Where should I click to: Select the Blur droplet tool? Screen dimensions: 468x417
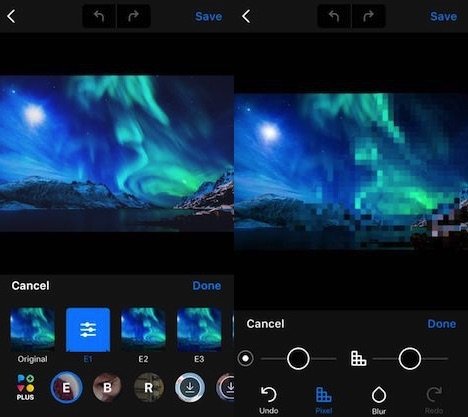(x=379, y=400)
